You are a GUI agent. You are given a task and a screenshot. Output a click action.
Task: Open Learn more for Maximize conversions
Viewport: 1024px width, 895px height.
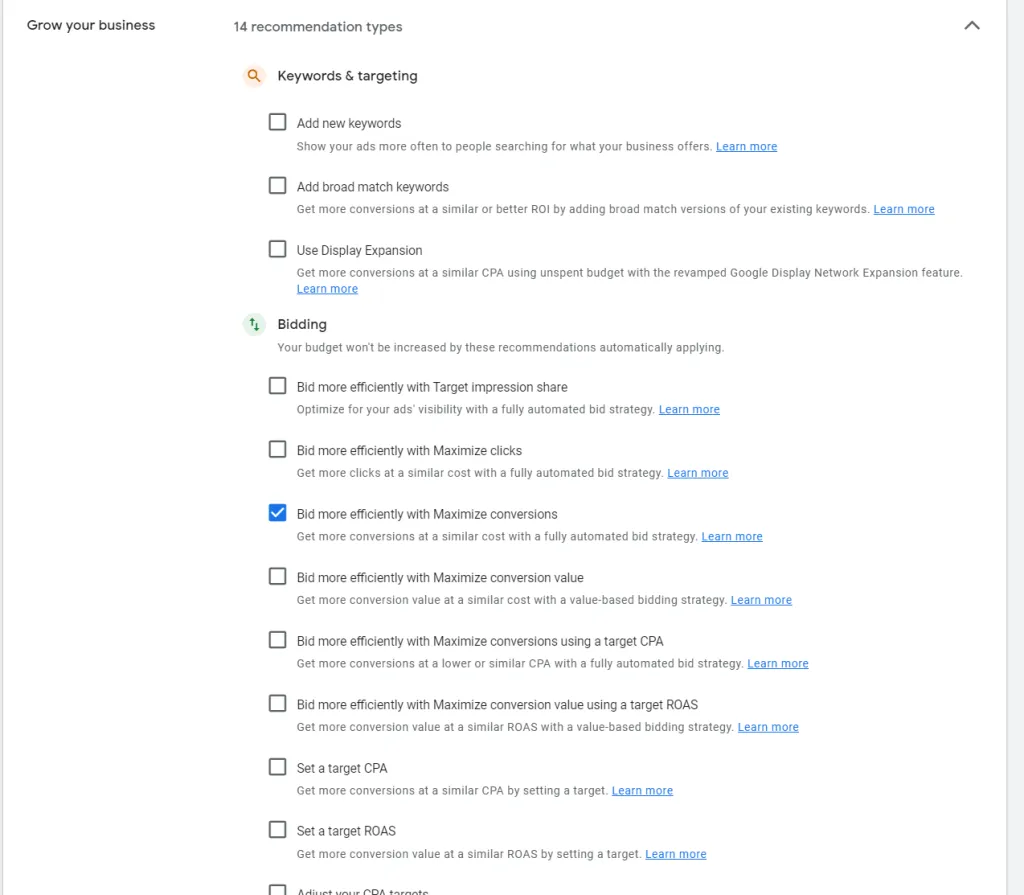click(731, 537)
